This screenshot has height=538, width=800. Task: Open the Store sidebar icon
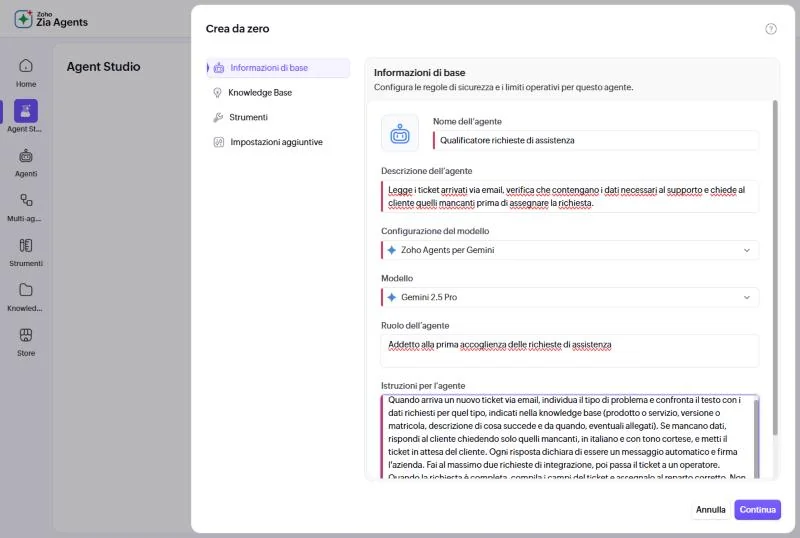tap(26, 335)
